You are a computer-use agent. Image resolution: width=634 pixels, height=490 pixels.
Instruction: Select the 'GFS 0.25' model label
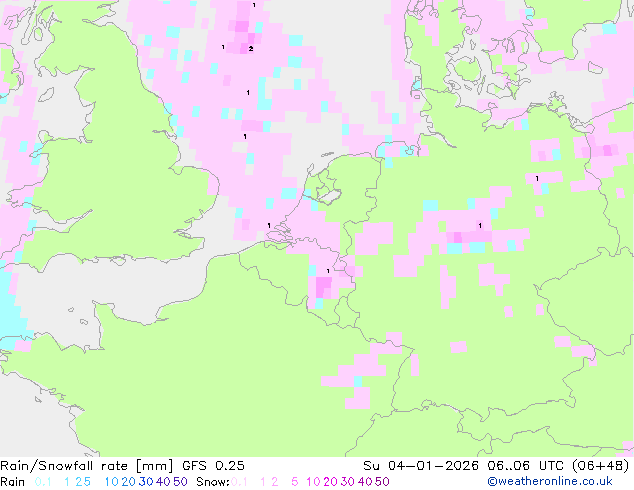[213, 466]
